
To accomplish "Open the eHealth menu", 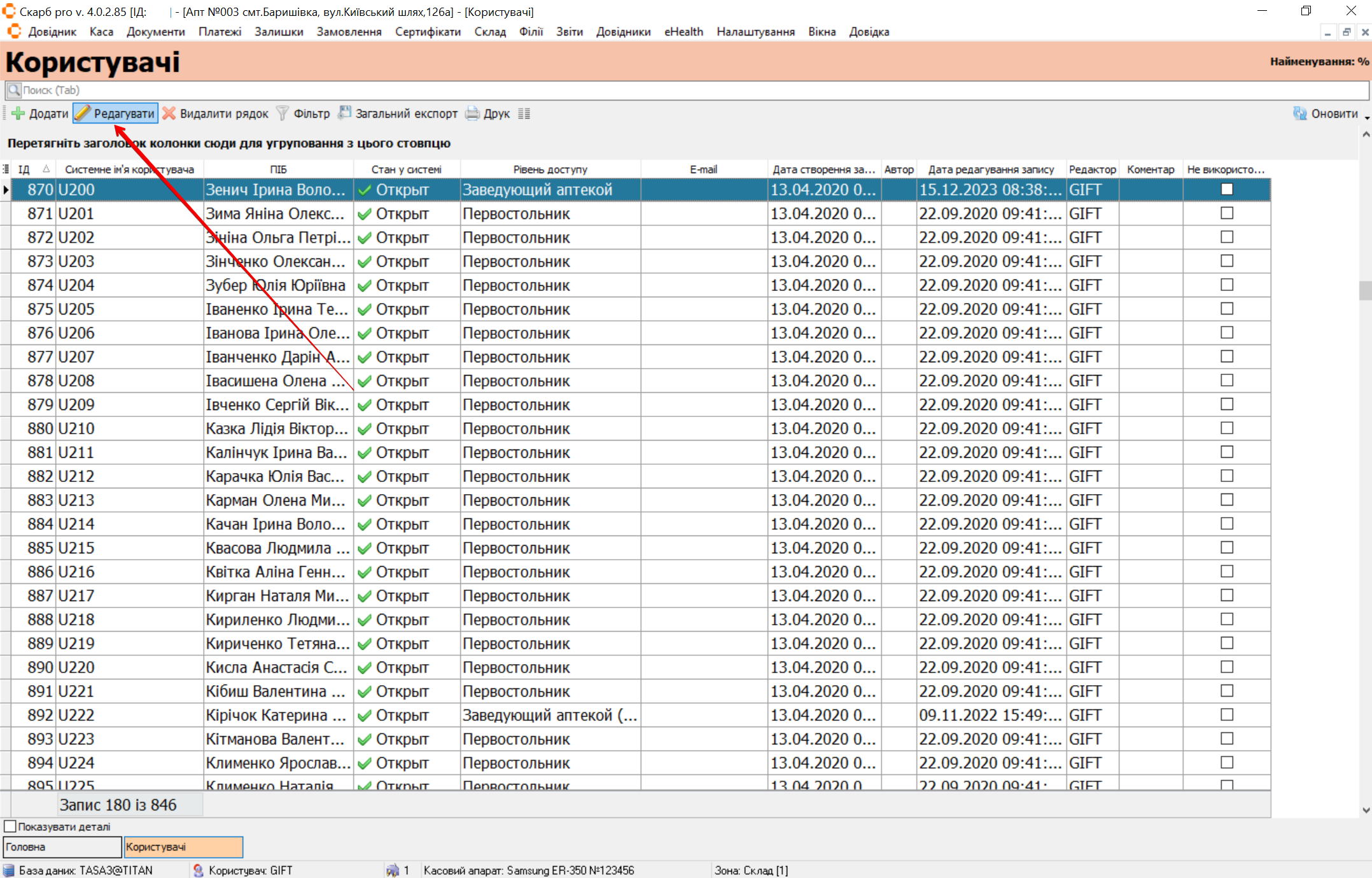I will coord(683,32).
